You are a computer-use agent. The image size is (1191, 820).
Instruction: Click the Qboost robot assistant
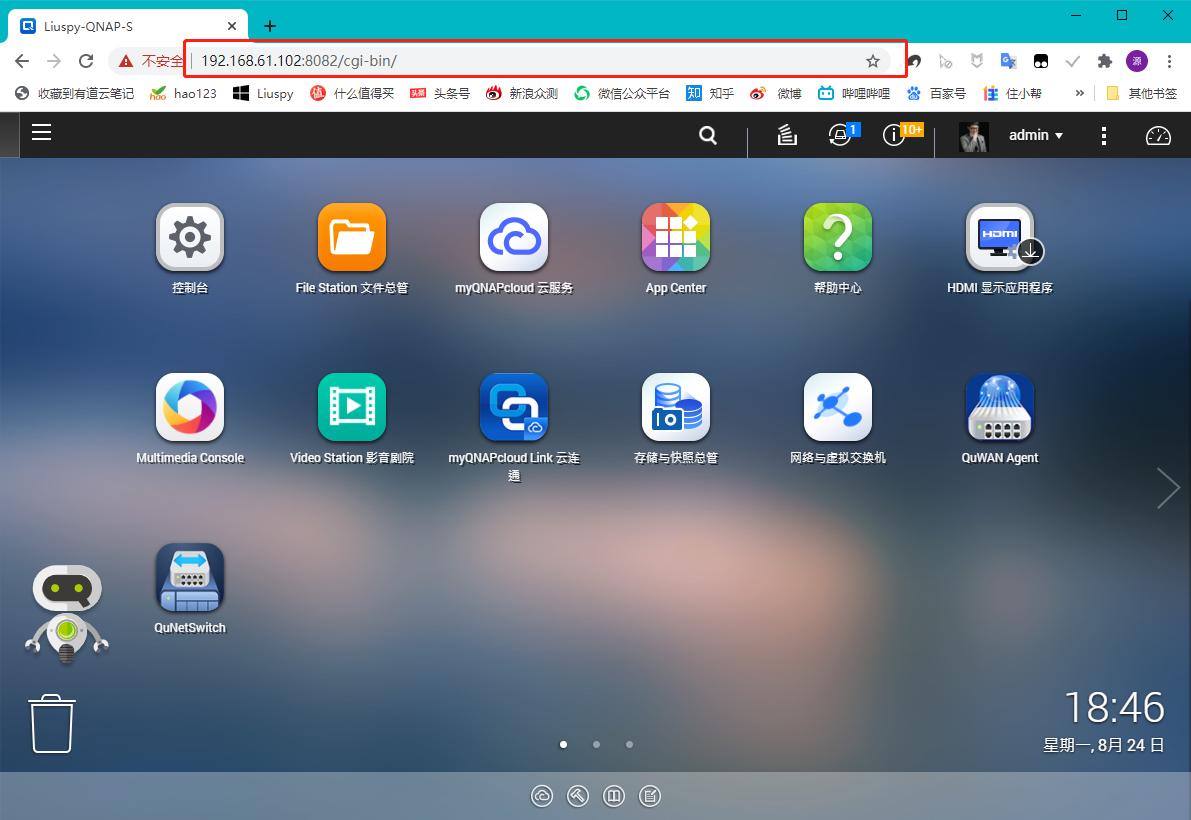click(67, 613)
